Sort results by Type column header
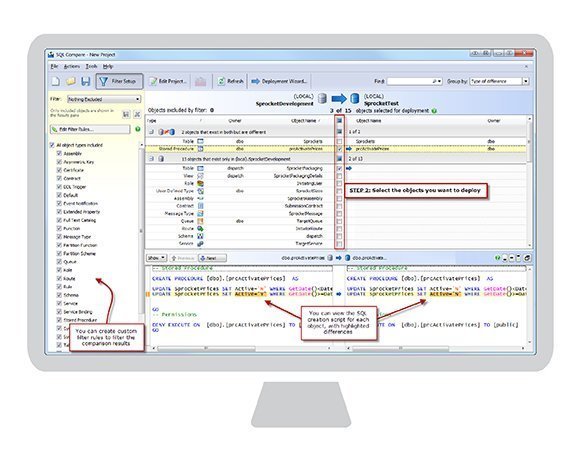Image resolution: width=580 pixels, height=460 pixels. click(x=152, y=121)
